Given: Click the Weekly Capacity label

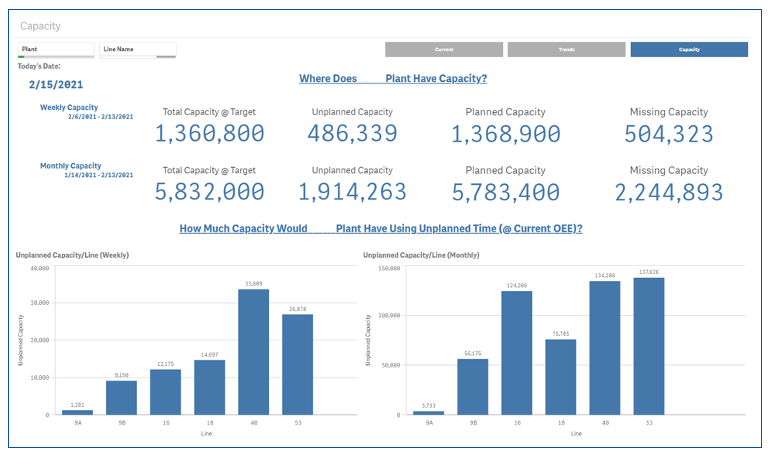Looking at the screenshot, I should (69, 107).
